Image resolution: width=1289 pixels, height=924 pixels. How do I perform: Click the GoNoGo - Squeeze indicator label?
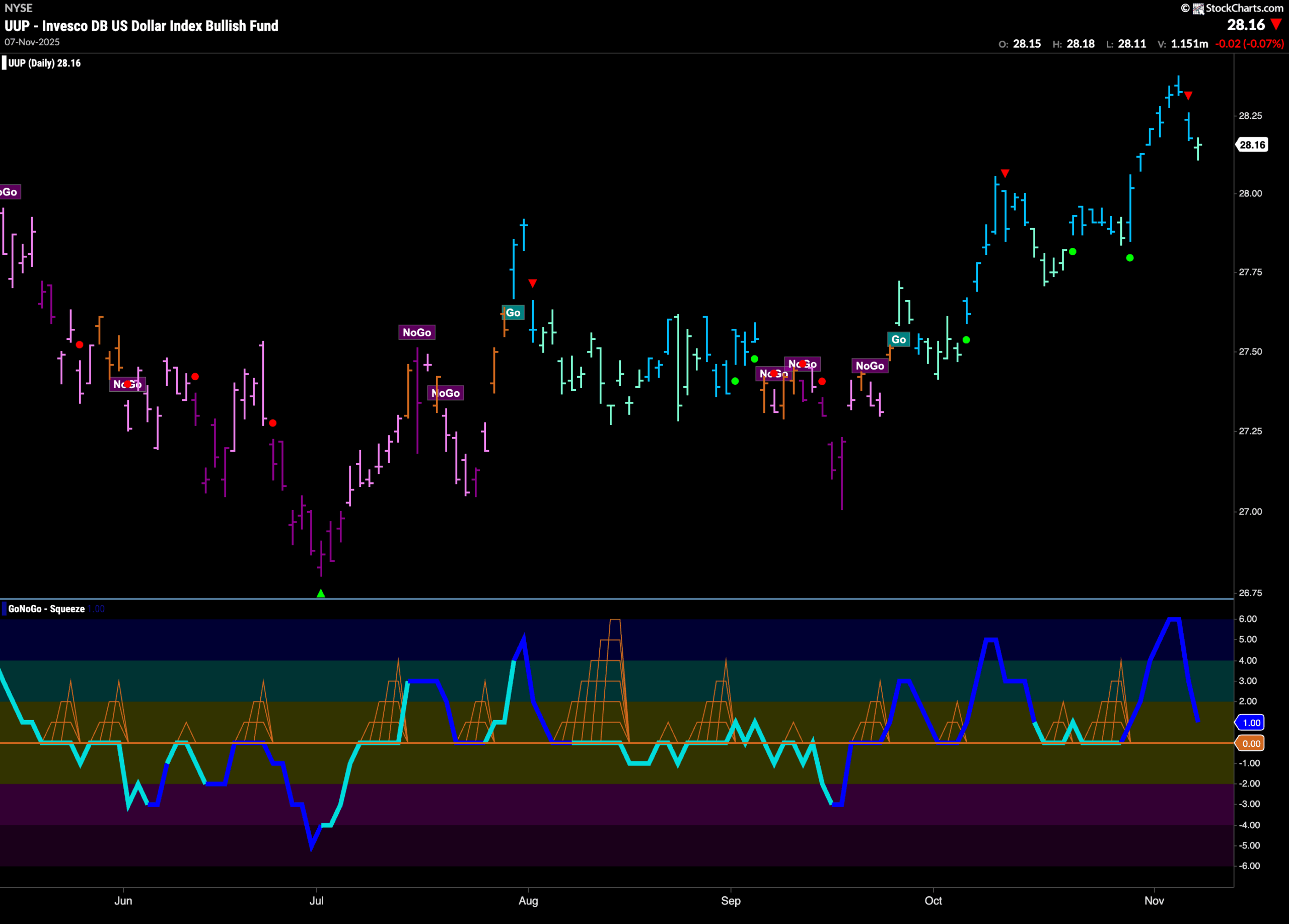coord(47,609)
